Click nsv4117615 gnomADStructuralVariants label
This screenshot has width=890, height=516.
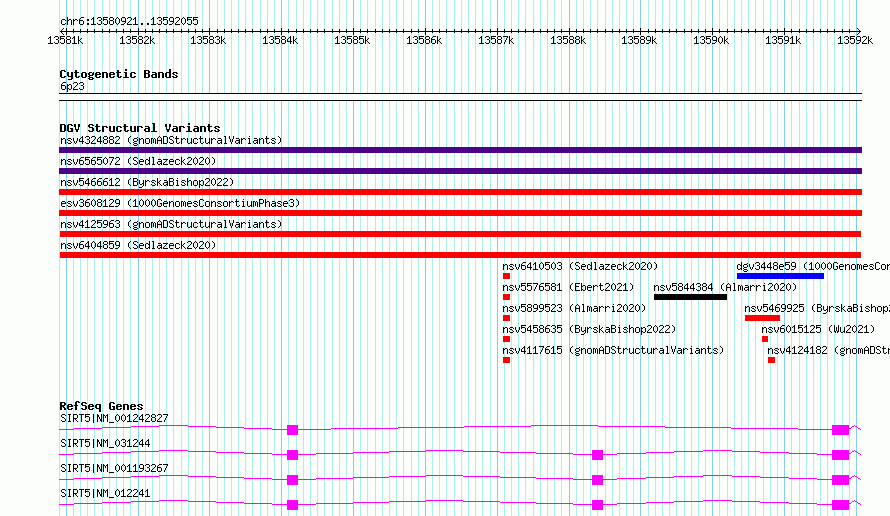coord(613,350)
